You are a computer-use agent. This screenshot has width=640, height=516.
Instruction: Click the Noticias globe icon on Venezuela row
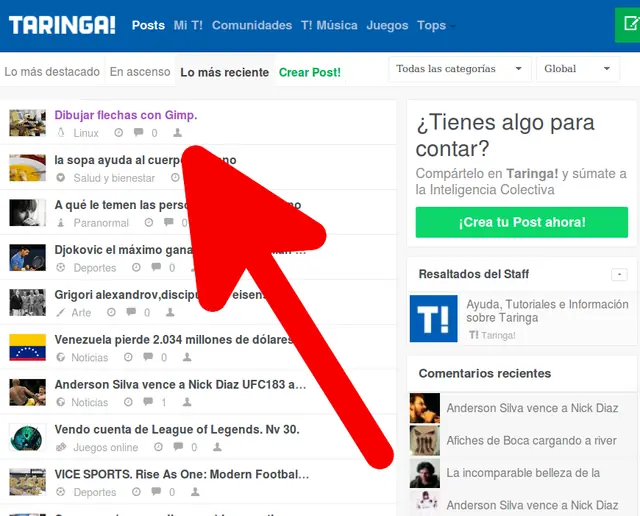click(x=61, y=357)
